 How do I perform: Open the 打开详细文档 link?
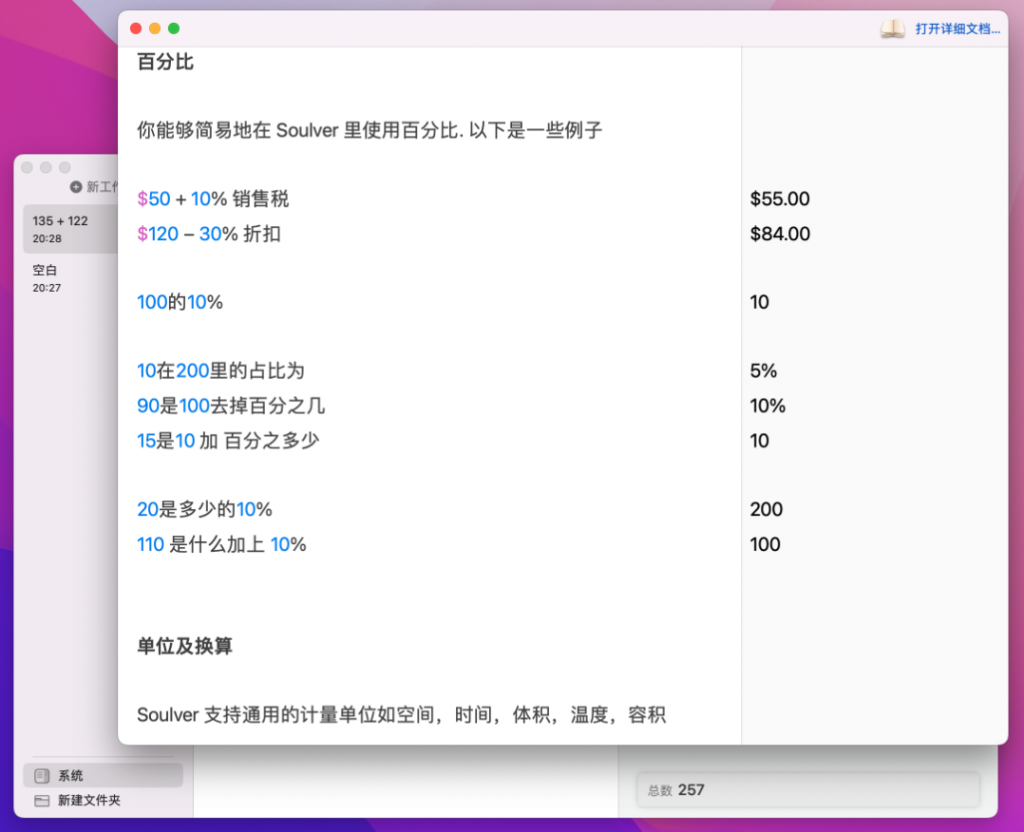click(955, 28)
